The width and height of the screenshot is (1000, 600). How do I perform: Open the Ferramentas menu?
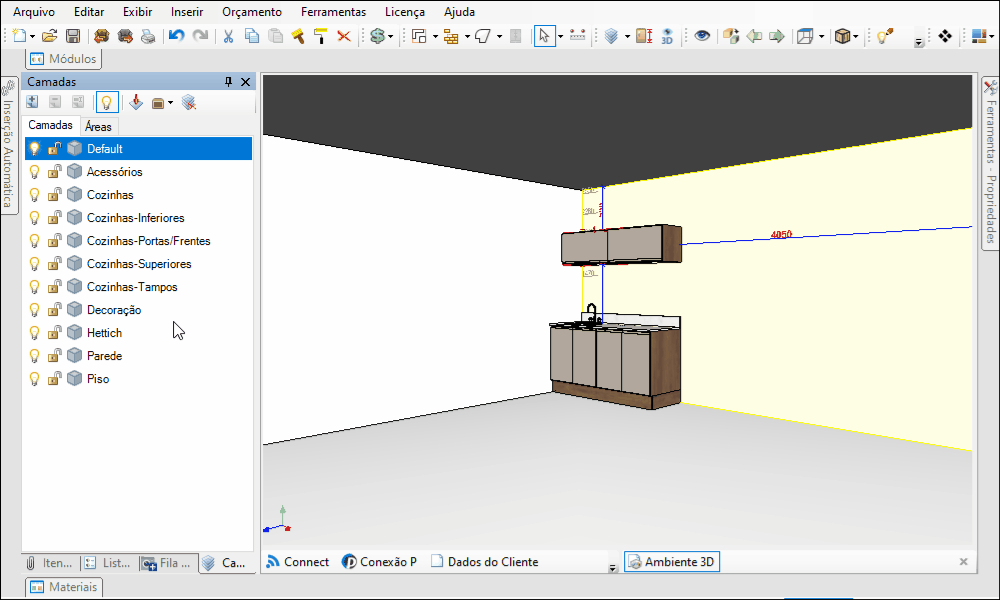pyautogui.click(x=334, y=11)
